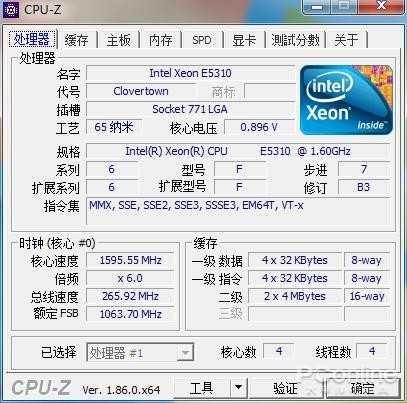Screen dimensions: 407x403
Task: Select the SPD tab
Action: click(x=202, y=40)
